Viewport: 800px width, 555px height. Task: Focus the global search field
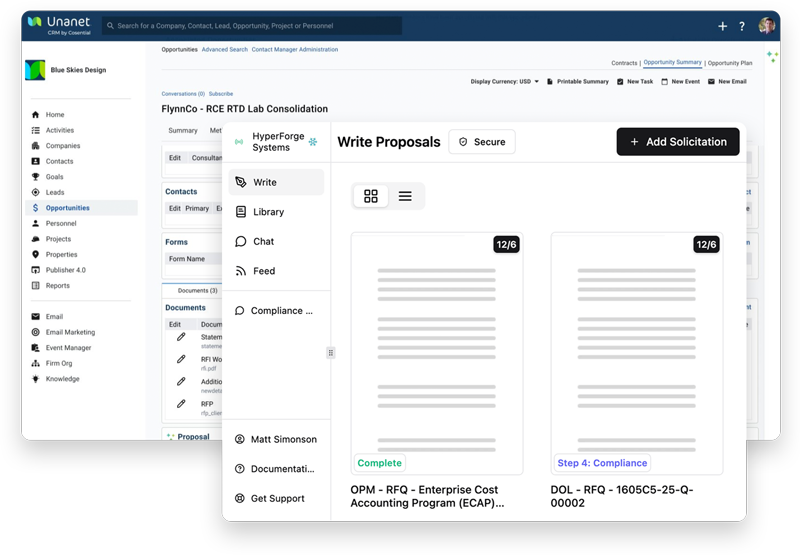click(x=252, y=26)
